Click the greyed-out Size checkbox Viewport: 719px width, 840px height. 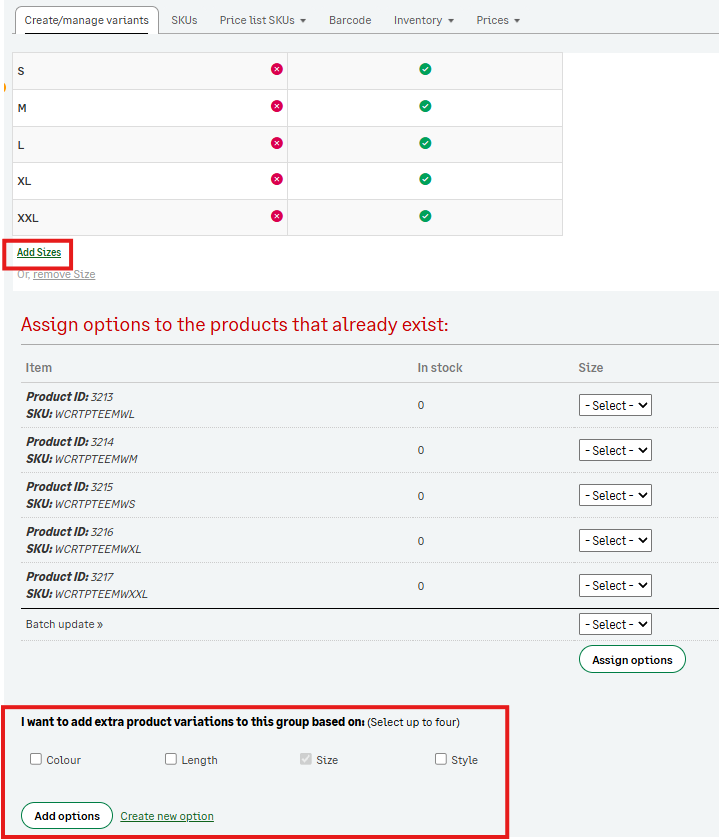coord(306,759)
